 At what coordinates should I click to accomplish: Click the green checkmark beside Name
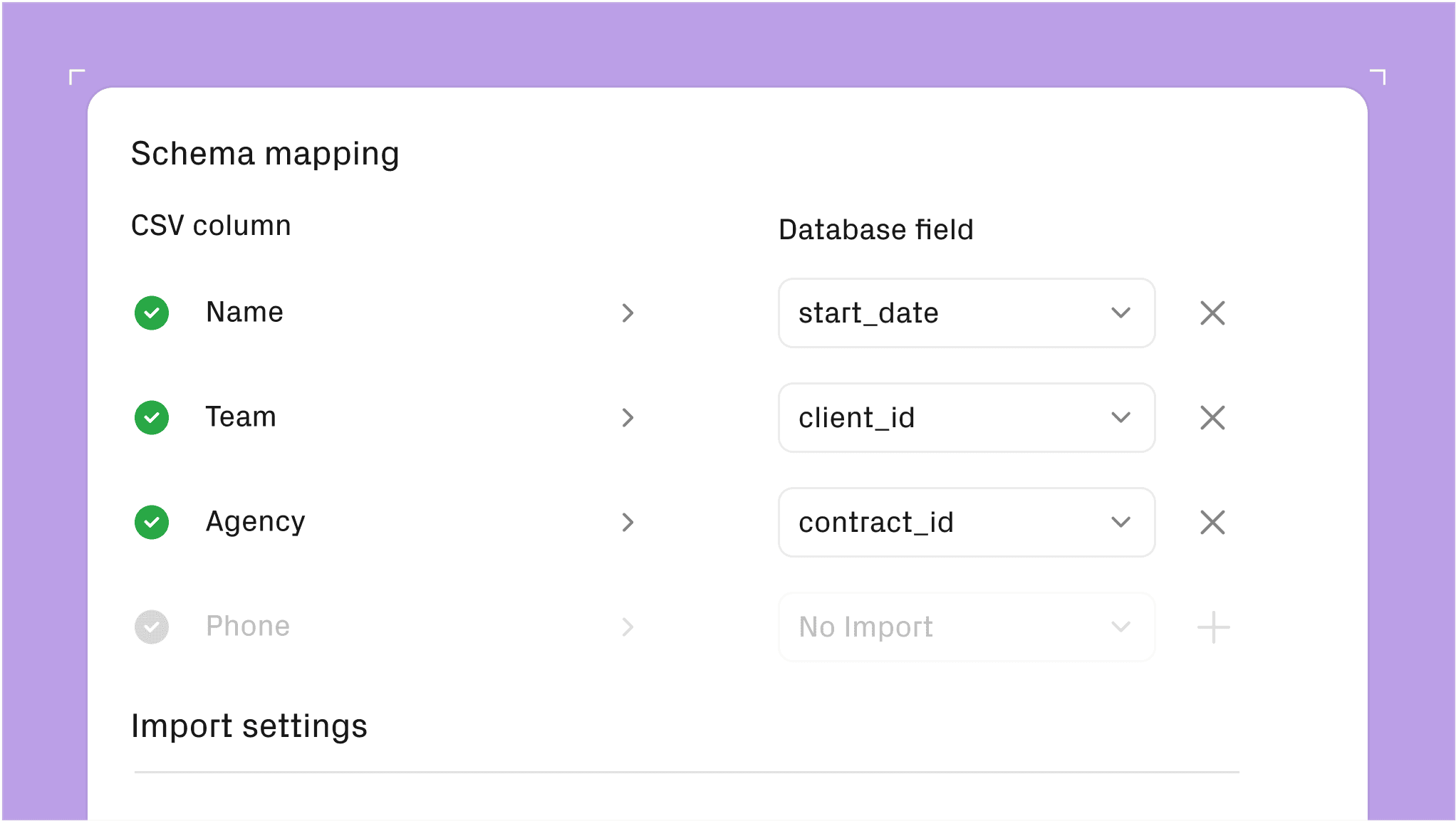151,313
